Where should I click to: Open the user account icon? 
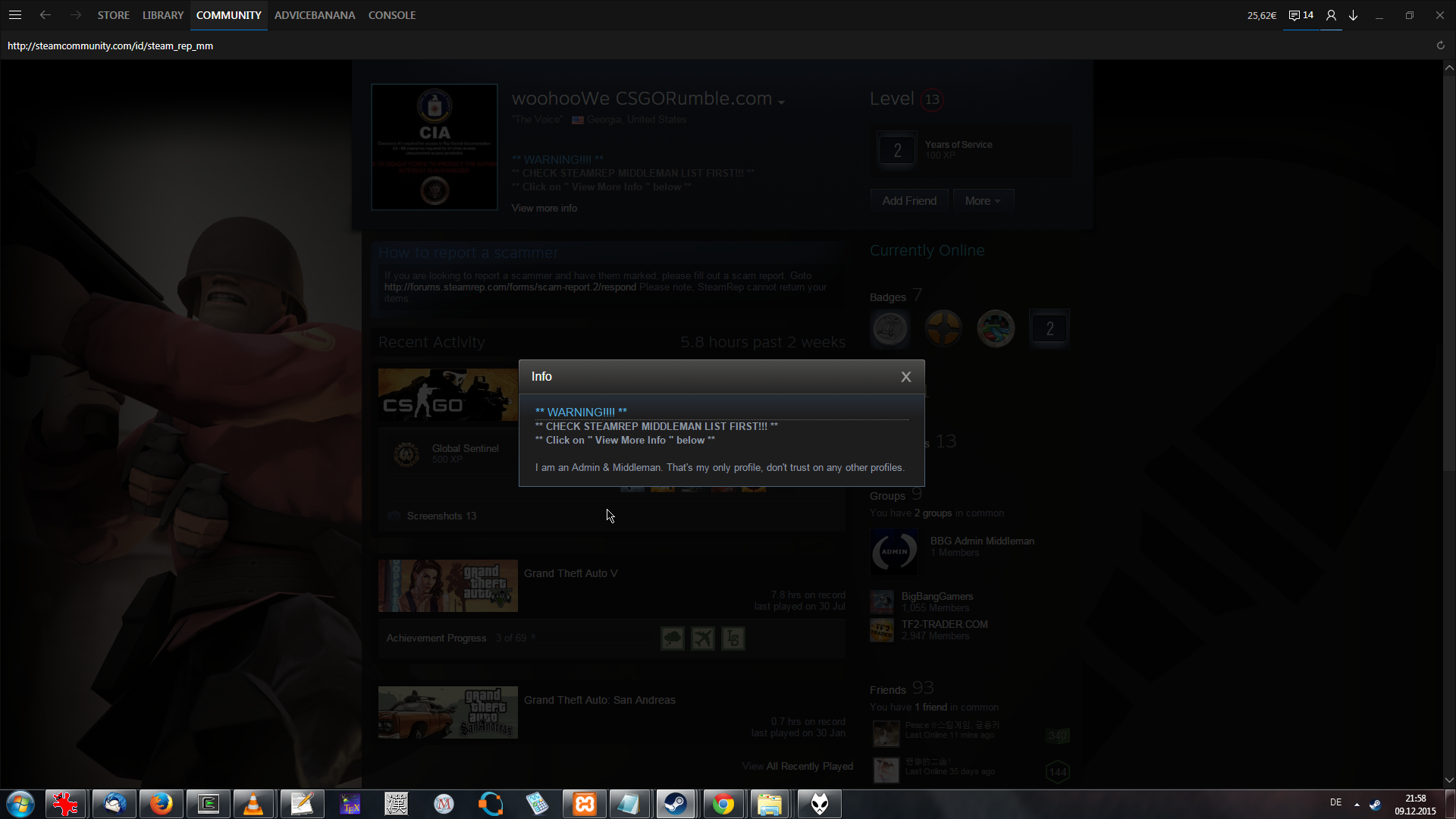tap(1331, 15)
